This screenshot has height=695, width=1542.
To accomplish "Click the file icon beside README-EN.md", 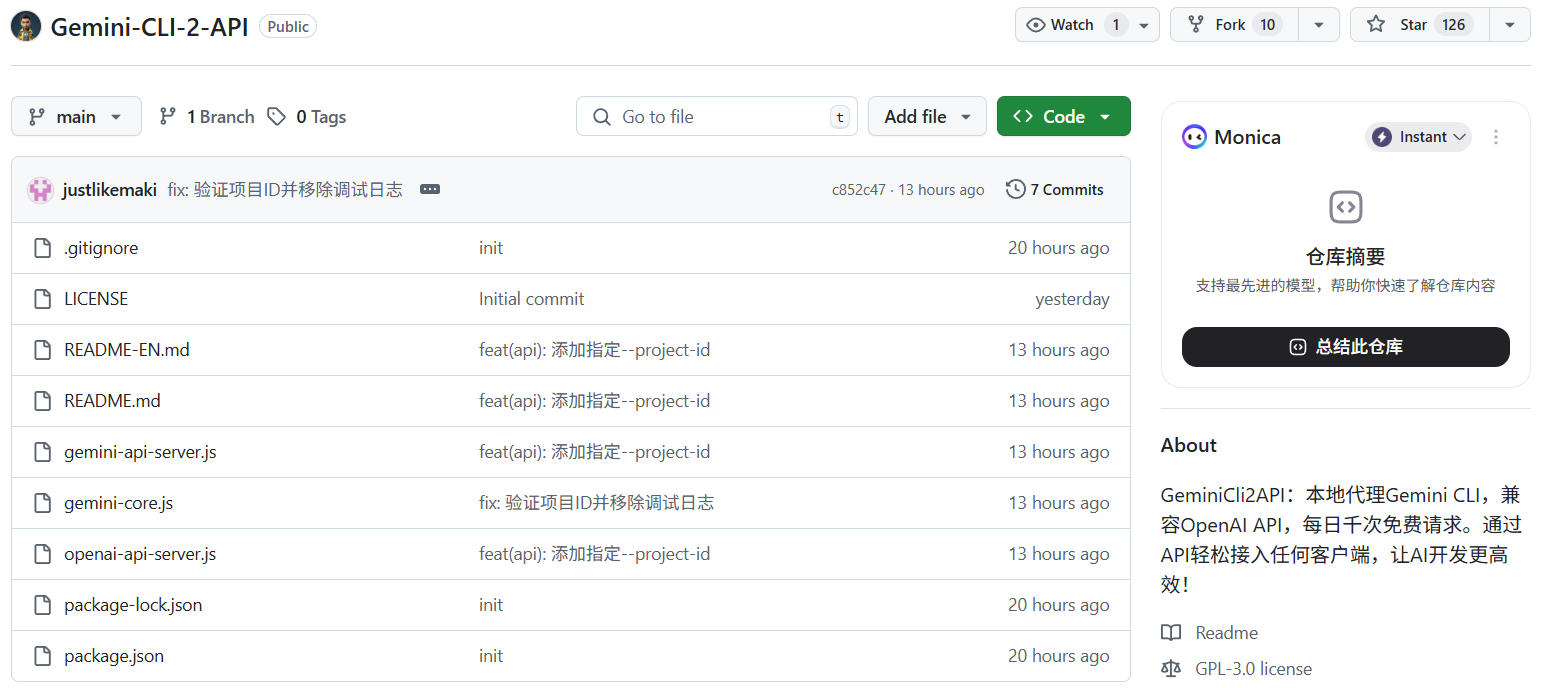I will pos(42,350).
